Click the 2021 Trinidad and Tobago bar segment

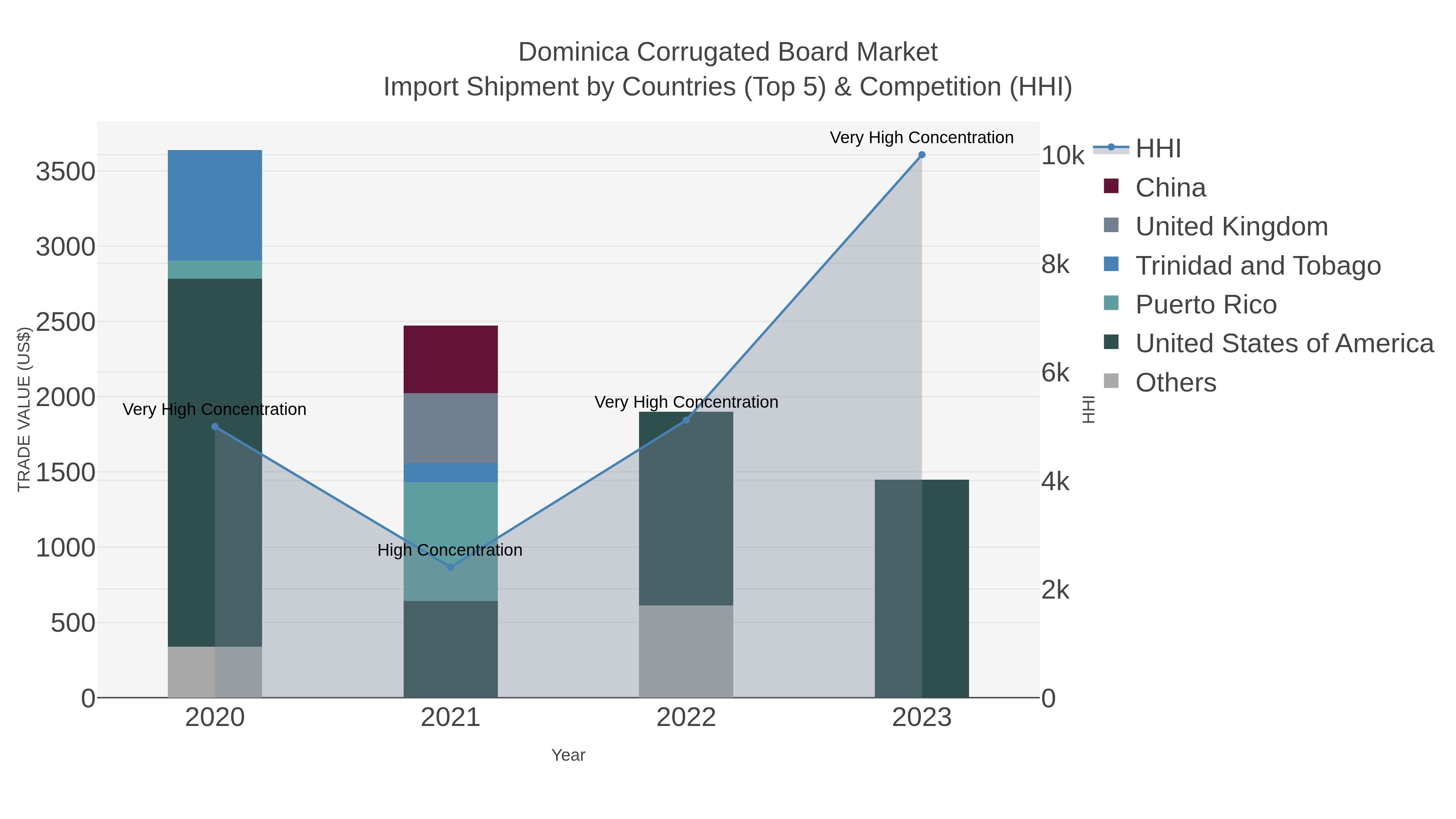[x=451, y=473]
